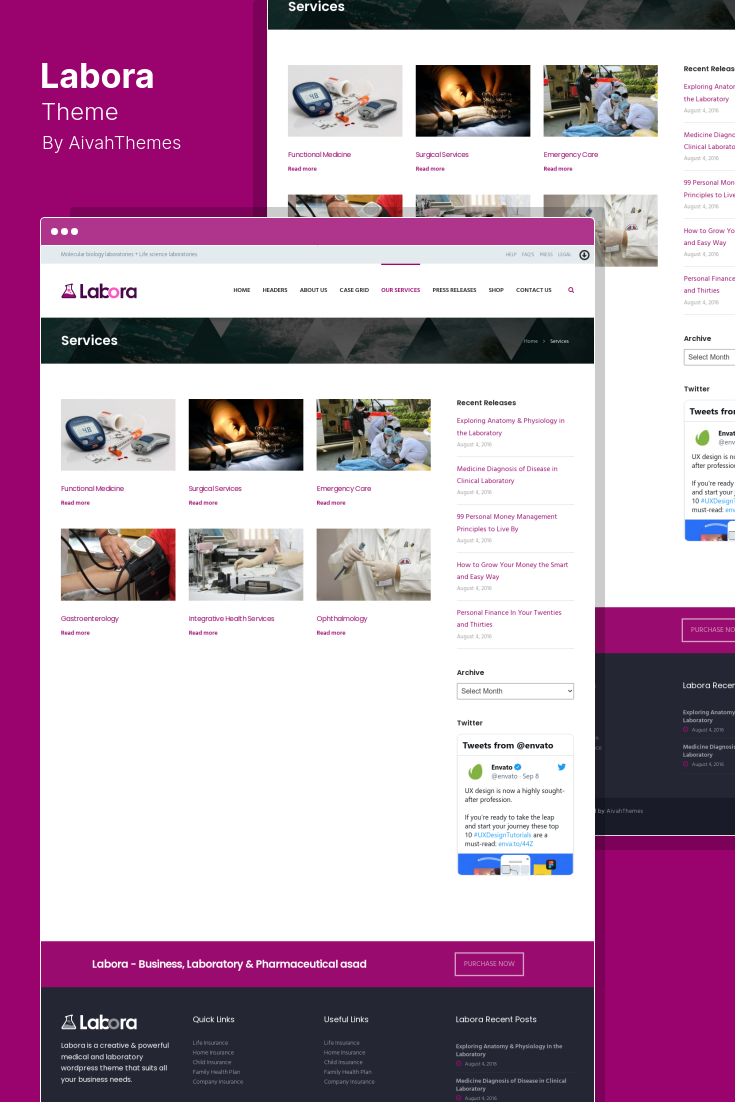Open the Ophthalmology thumbnail image
Screen dimensions: 735x1102
pyautogui.click(x=374, y=564)
